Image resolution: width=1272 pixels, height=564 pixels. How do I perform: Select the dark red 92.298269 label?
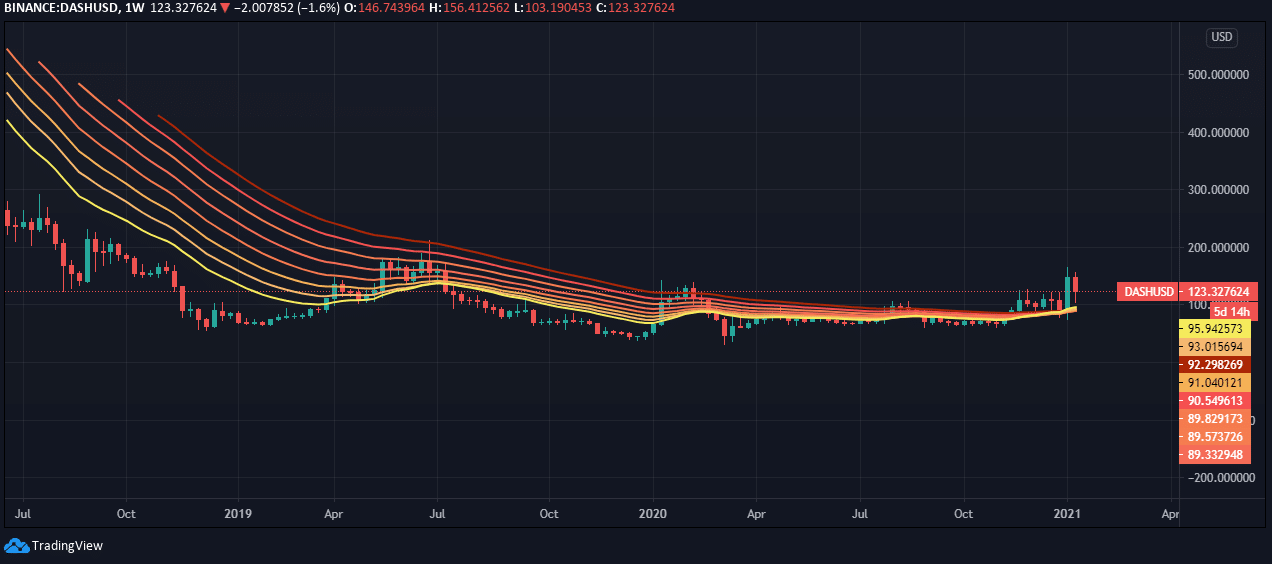(1215, 364)
